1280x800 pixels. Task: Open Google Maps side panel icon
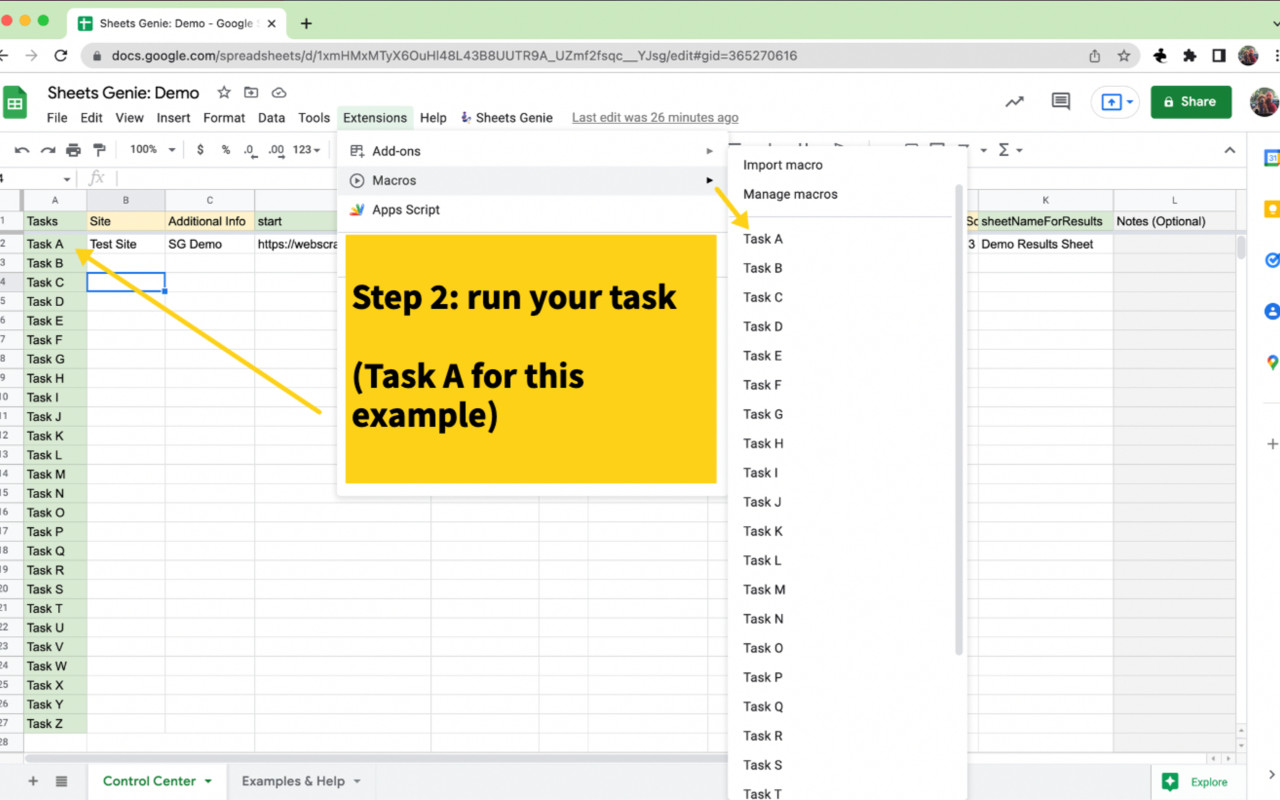coord(1272,362)
